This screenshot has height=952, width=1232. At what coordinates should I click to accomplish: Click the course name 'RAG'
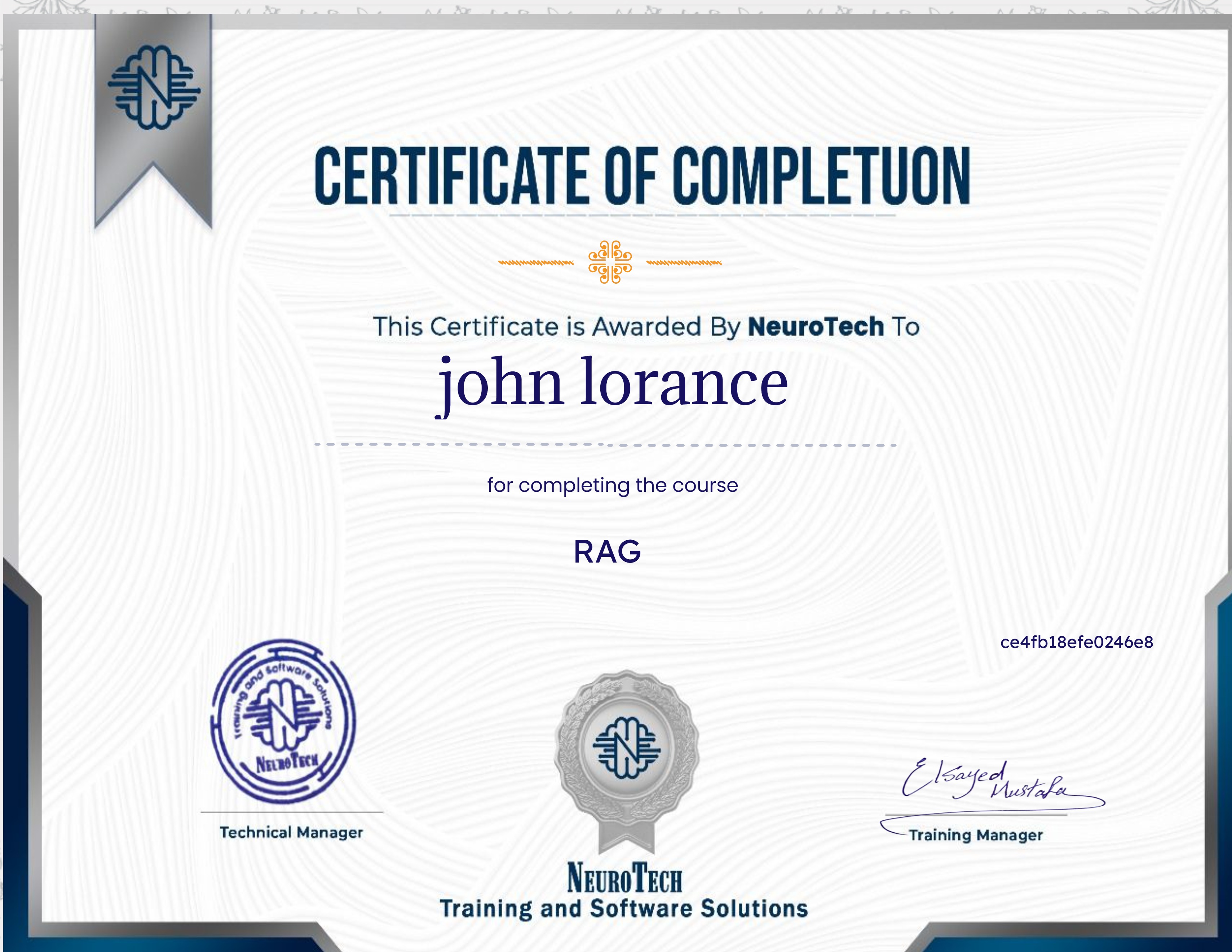[608, 552]
